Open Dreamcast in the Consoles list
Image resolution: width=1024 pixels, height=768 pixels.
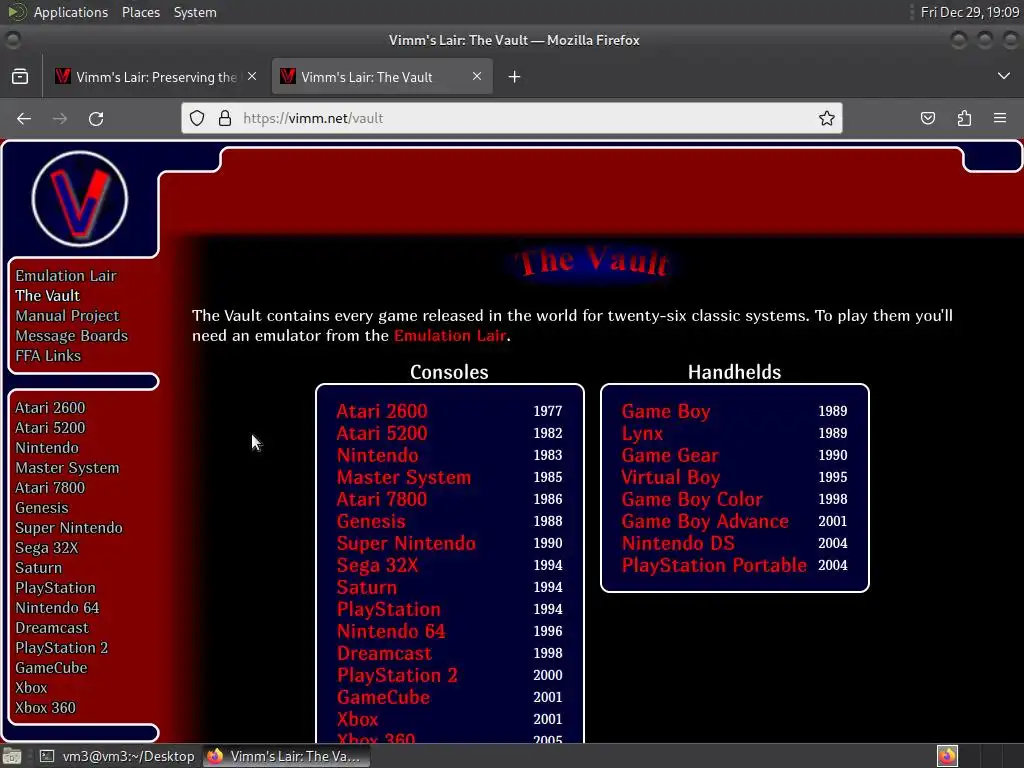(385, 653)
